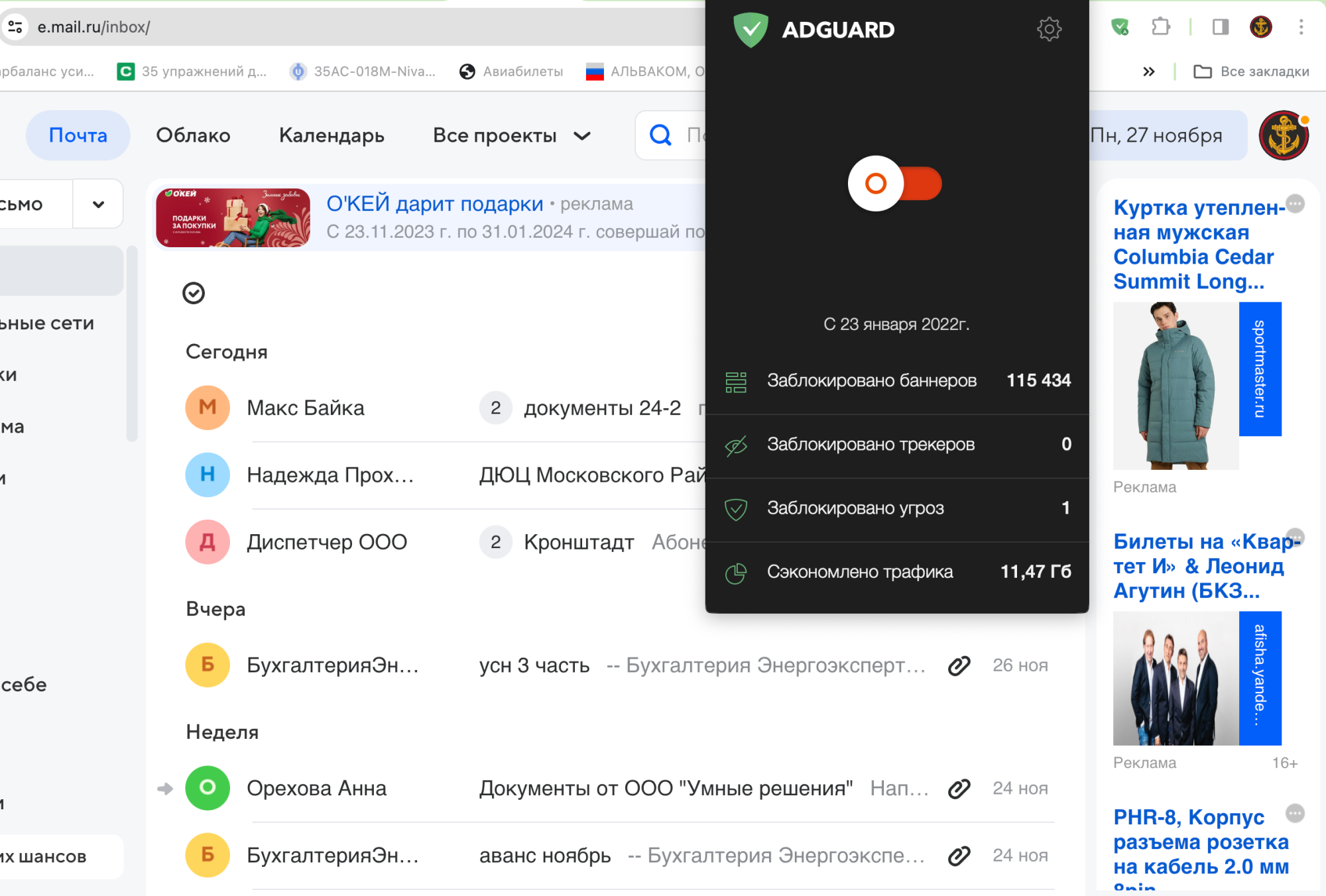The width and height of the screenshot is (1326, 896).
Task: Switch to the 'Облако' tab
Action: 193,135
